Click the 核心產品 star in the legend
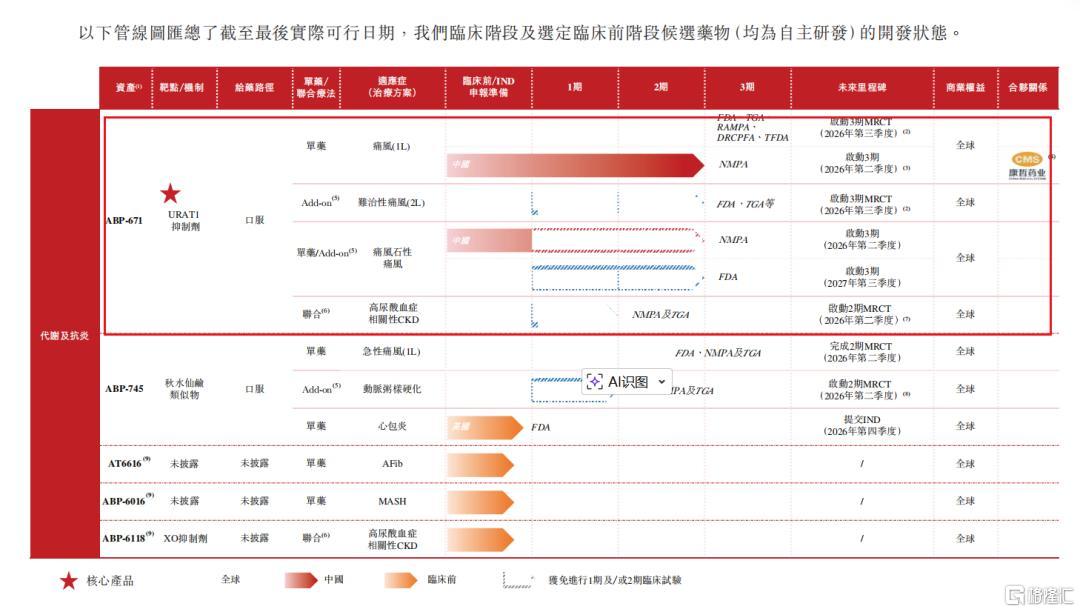The height and width of the screenshot is (612, 1080). [68, 580]
